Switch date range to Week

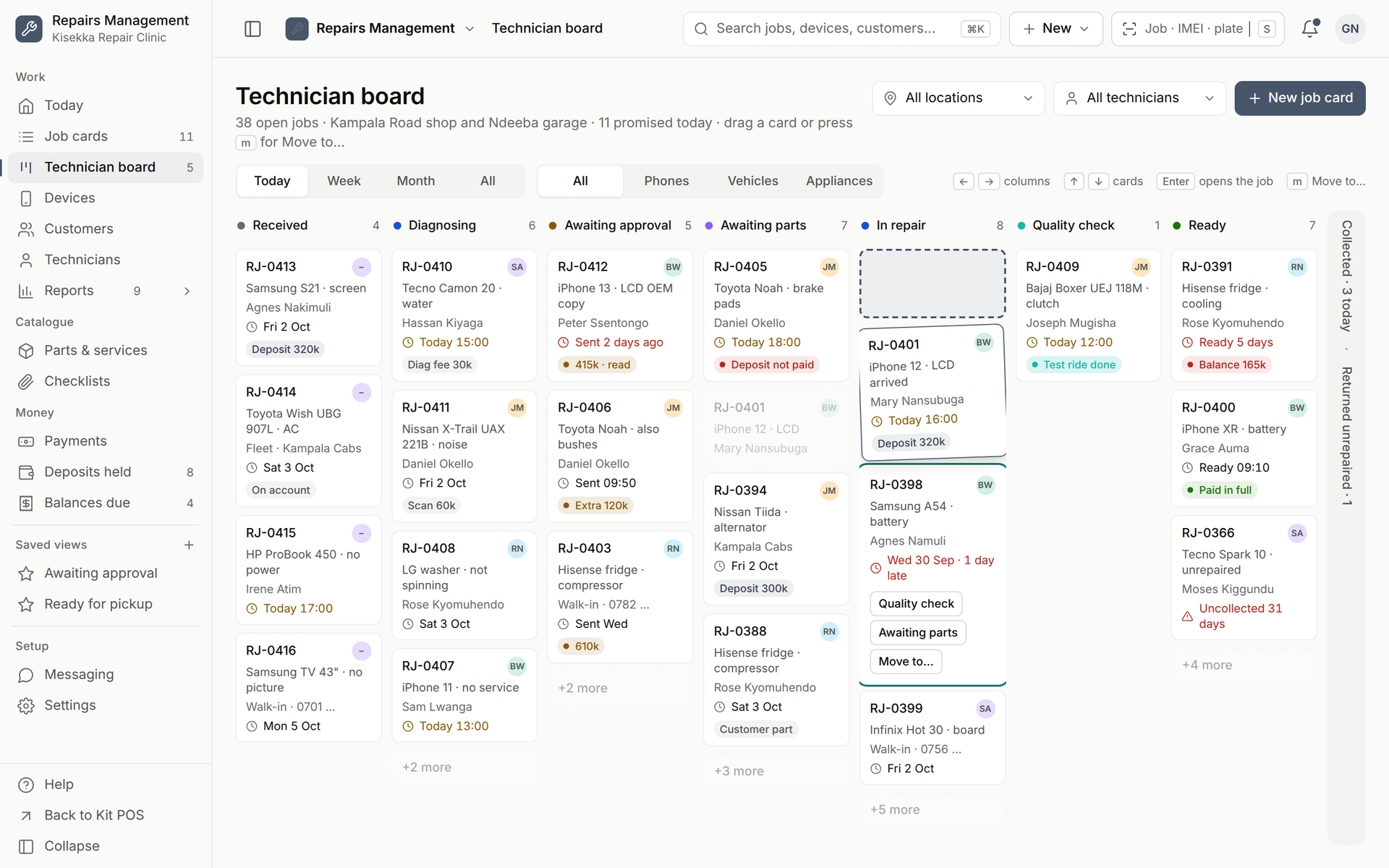[344, 181]
